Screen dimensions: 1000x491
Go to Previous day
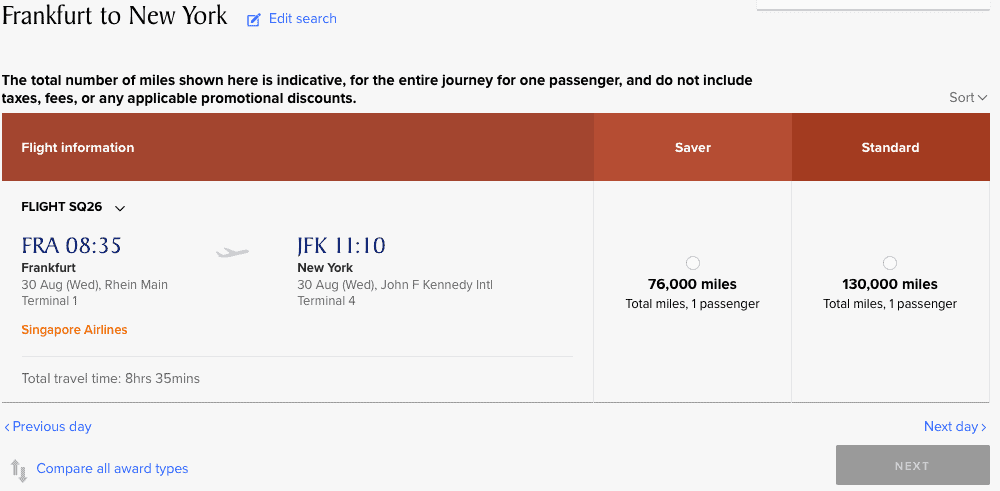click(48, 427)
